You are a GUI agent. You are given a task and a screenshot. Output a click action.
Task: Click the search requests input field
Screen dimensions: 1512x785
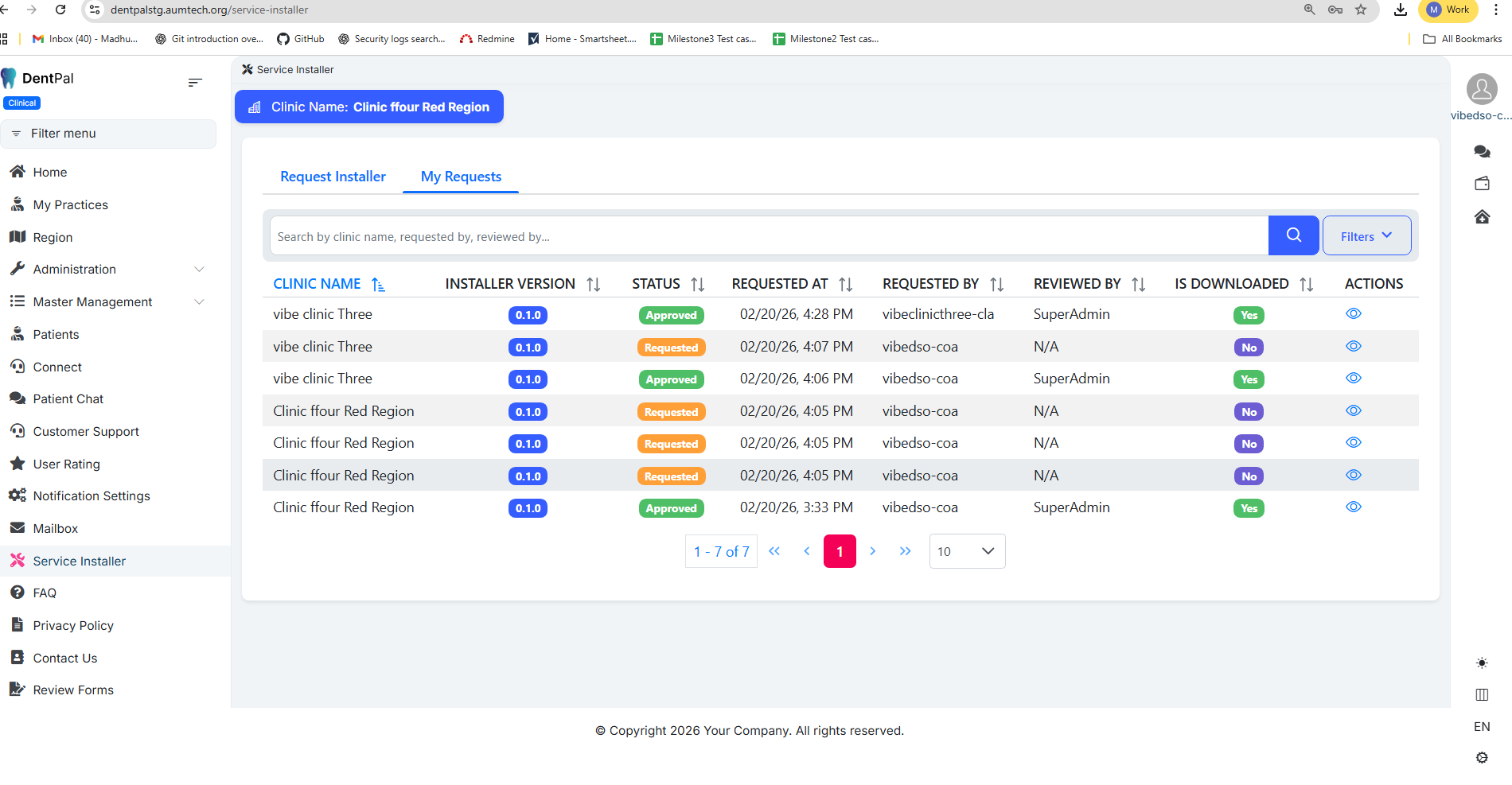pos(768,236)
